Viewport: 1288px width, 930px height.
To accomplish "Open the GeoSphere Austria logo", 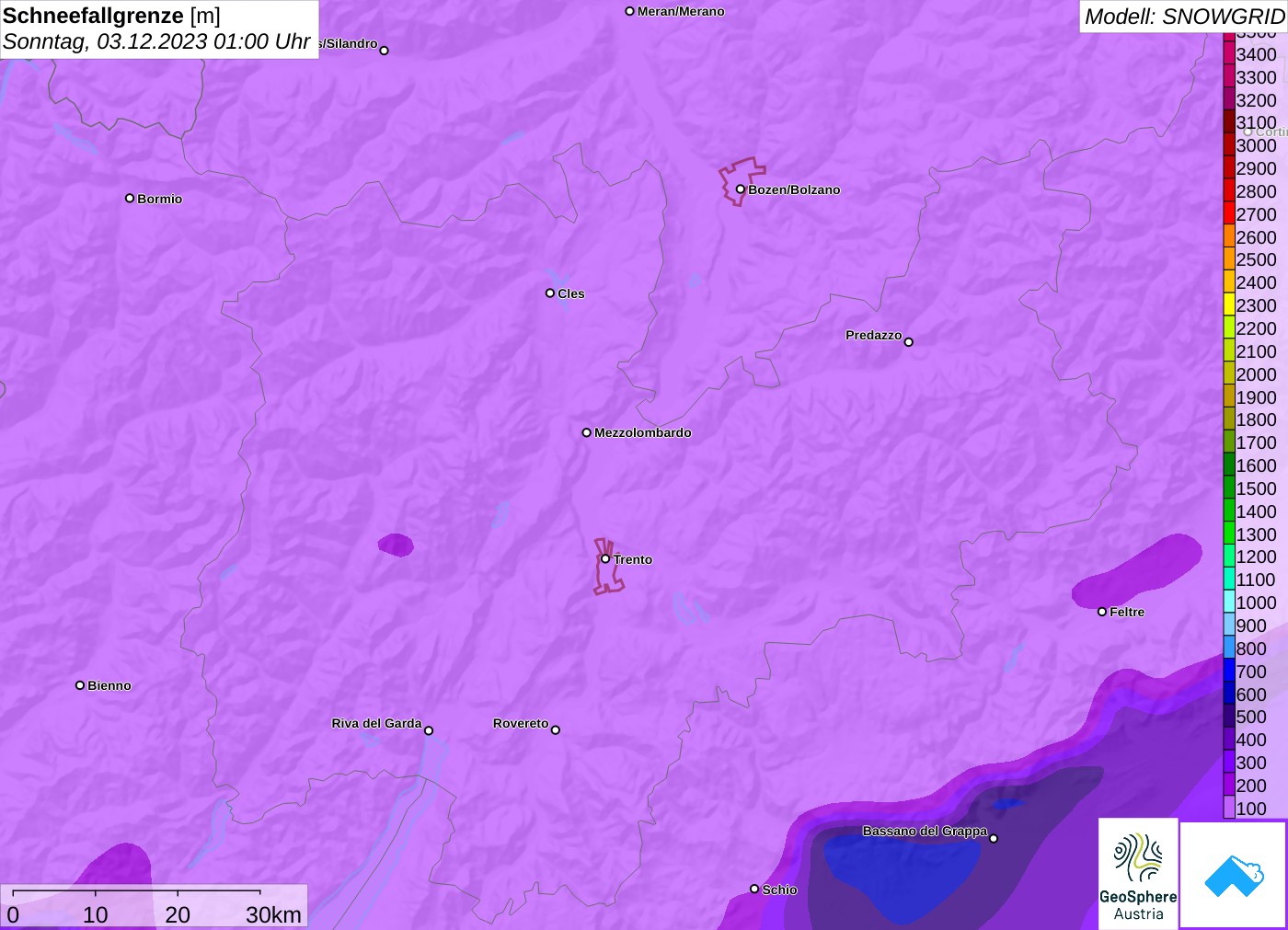I will point(1138,874).
